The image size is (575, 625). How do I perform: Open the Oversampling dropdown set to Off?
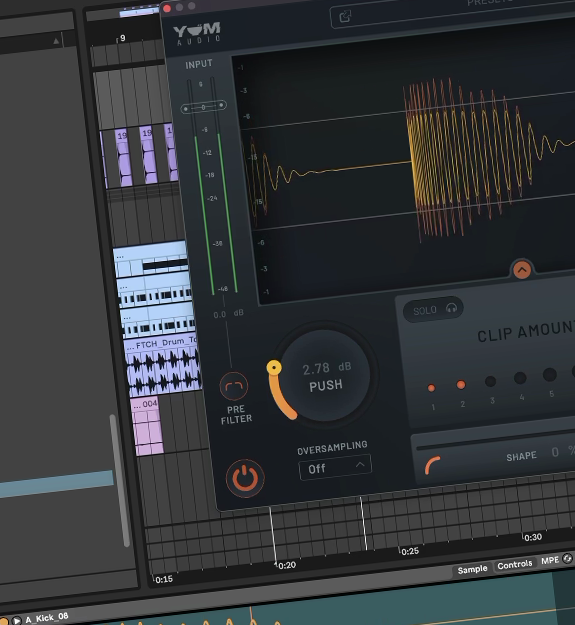335,467
